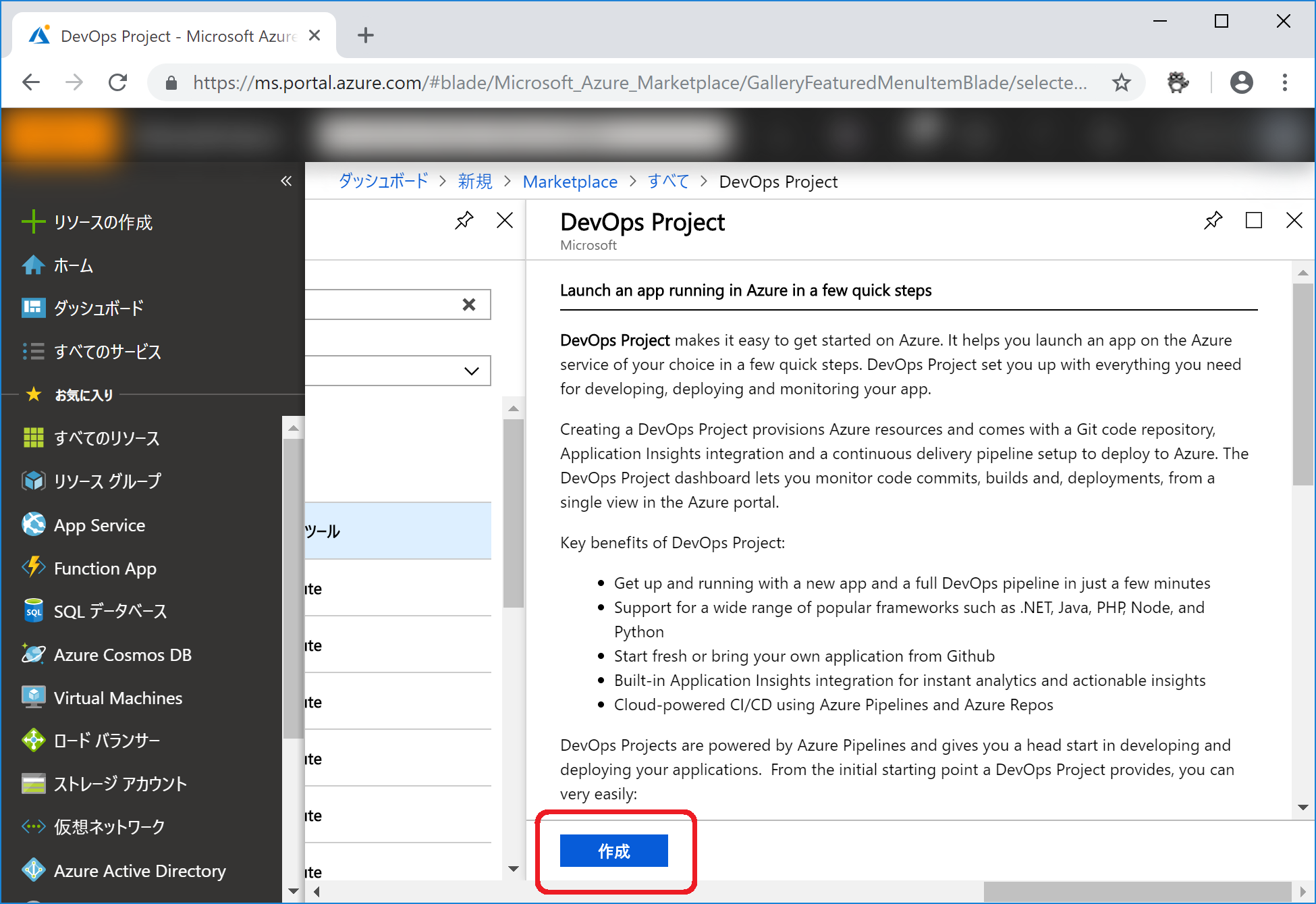The width and height of the screenshot is (1316, 904).
Task: Pin the Marketplace results blade
Action: (x=464, y=220)
